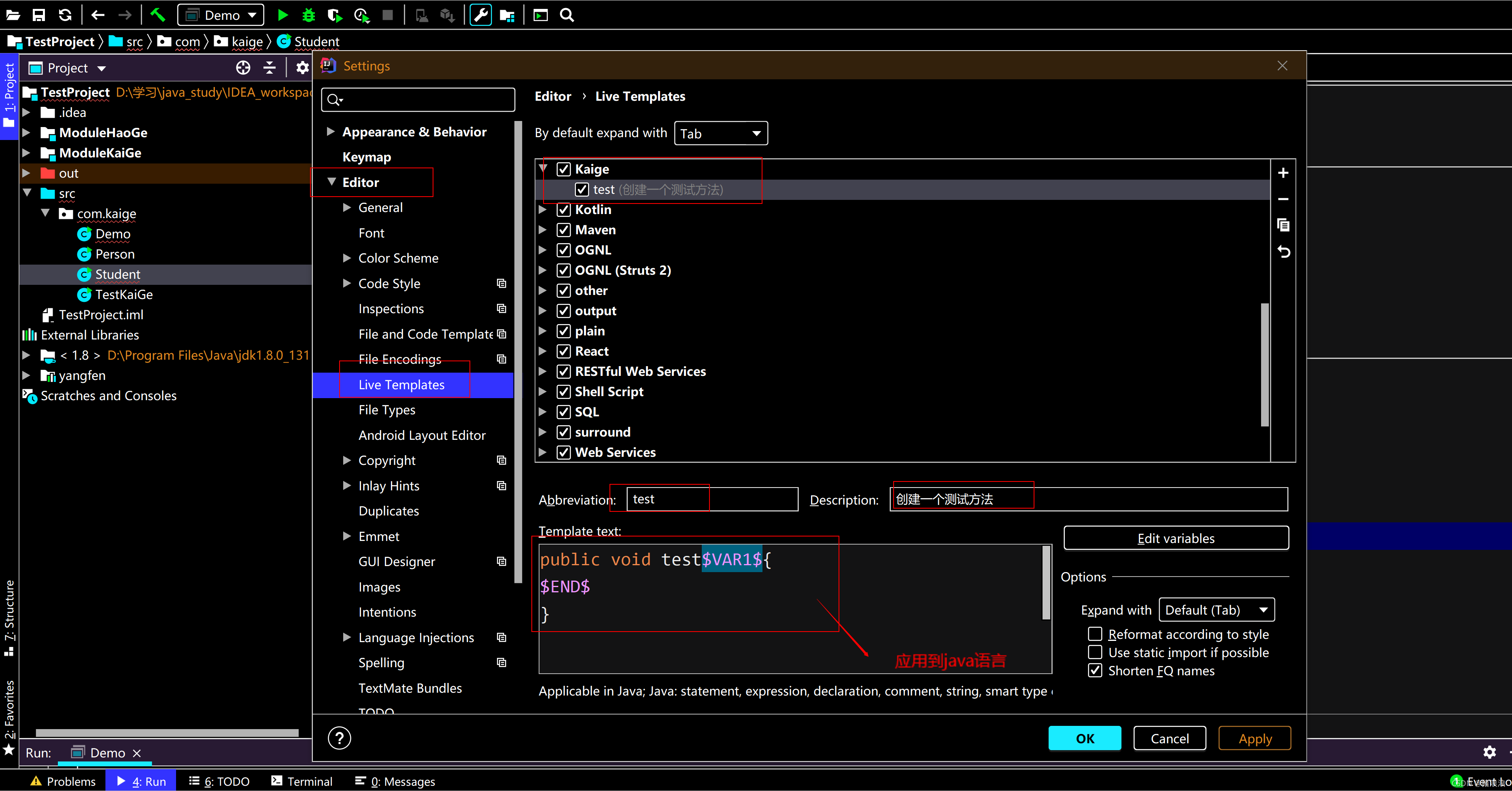Uncheck the SQL group checkbox
1512x791 pixels.
[563, 412]
